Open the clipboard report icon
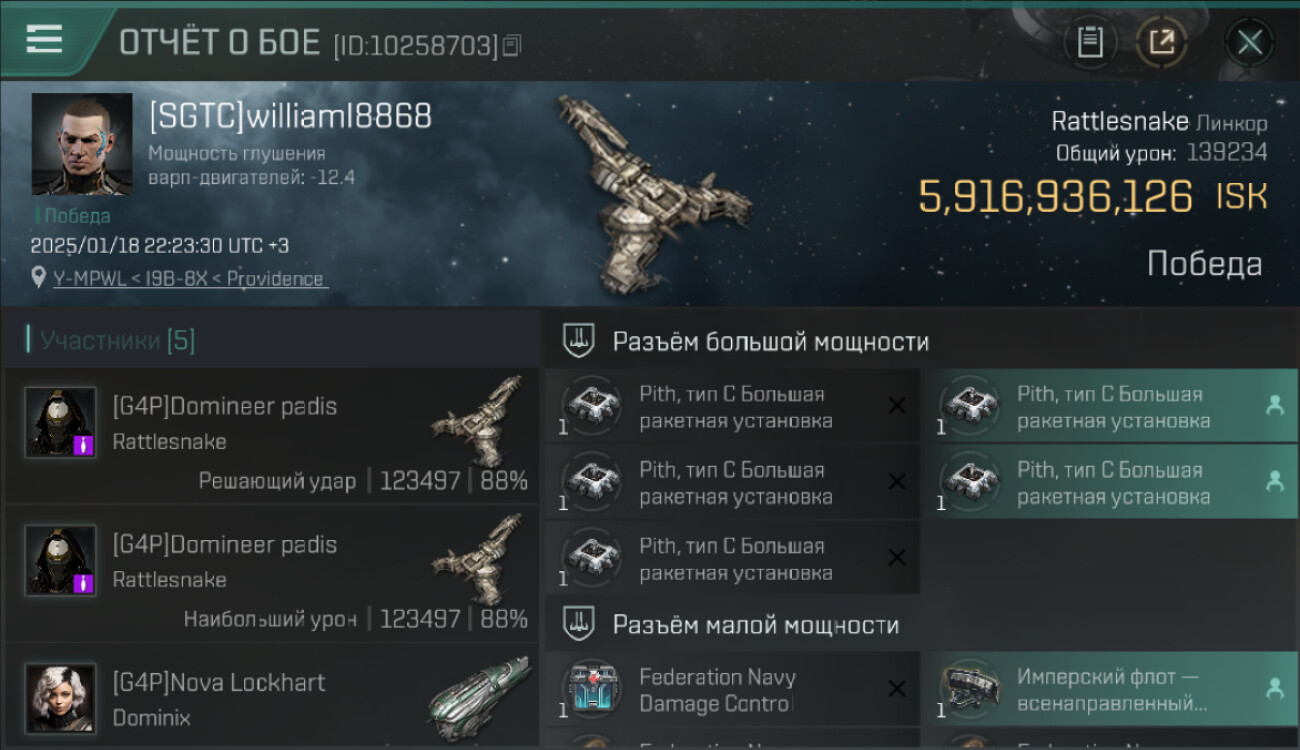This screenshot has width=1300, height=750. 1090,43
